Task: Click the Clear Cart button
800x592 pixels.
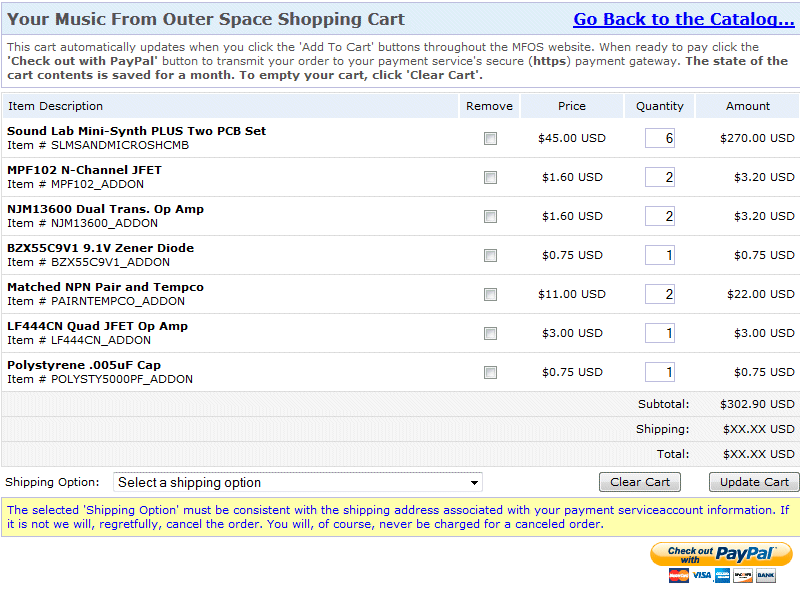Action: pyautogui.click(x=640, y=482)
